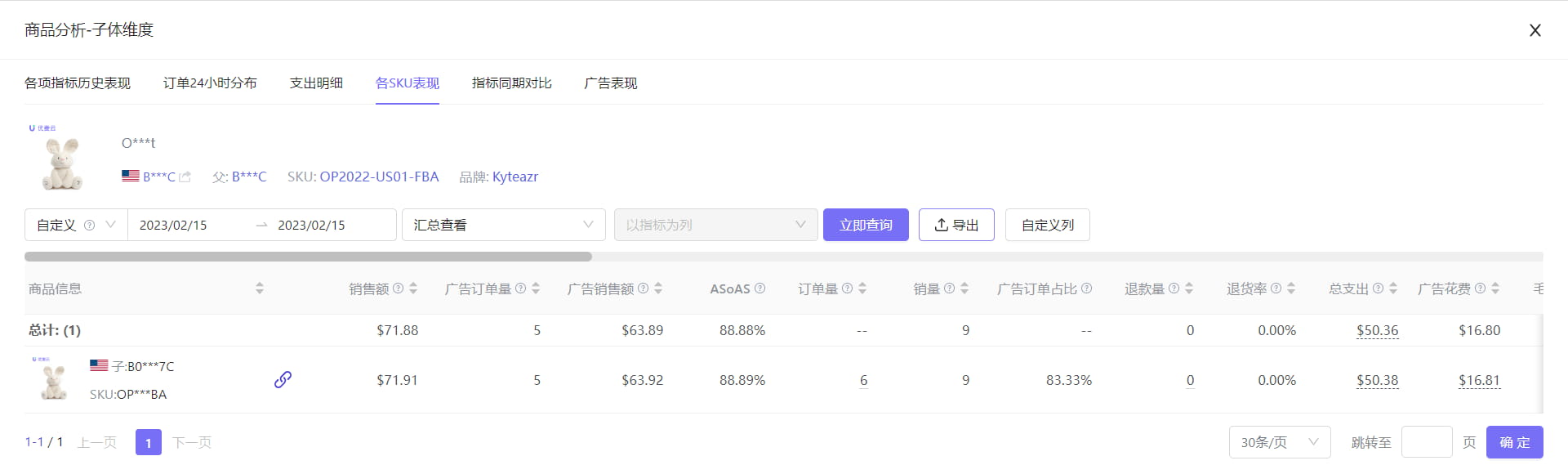Show help for 销量 column
1568x474 pixels.
click(x=950, y=288)
